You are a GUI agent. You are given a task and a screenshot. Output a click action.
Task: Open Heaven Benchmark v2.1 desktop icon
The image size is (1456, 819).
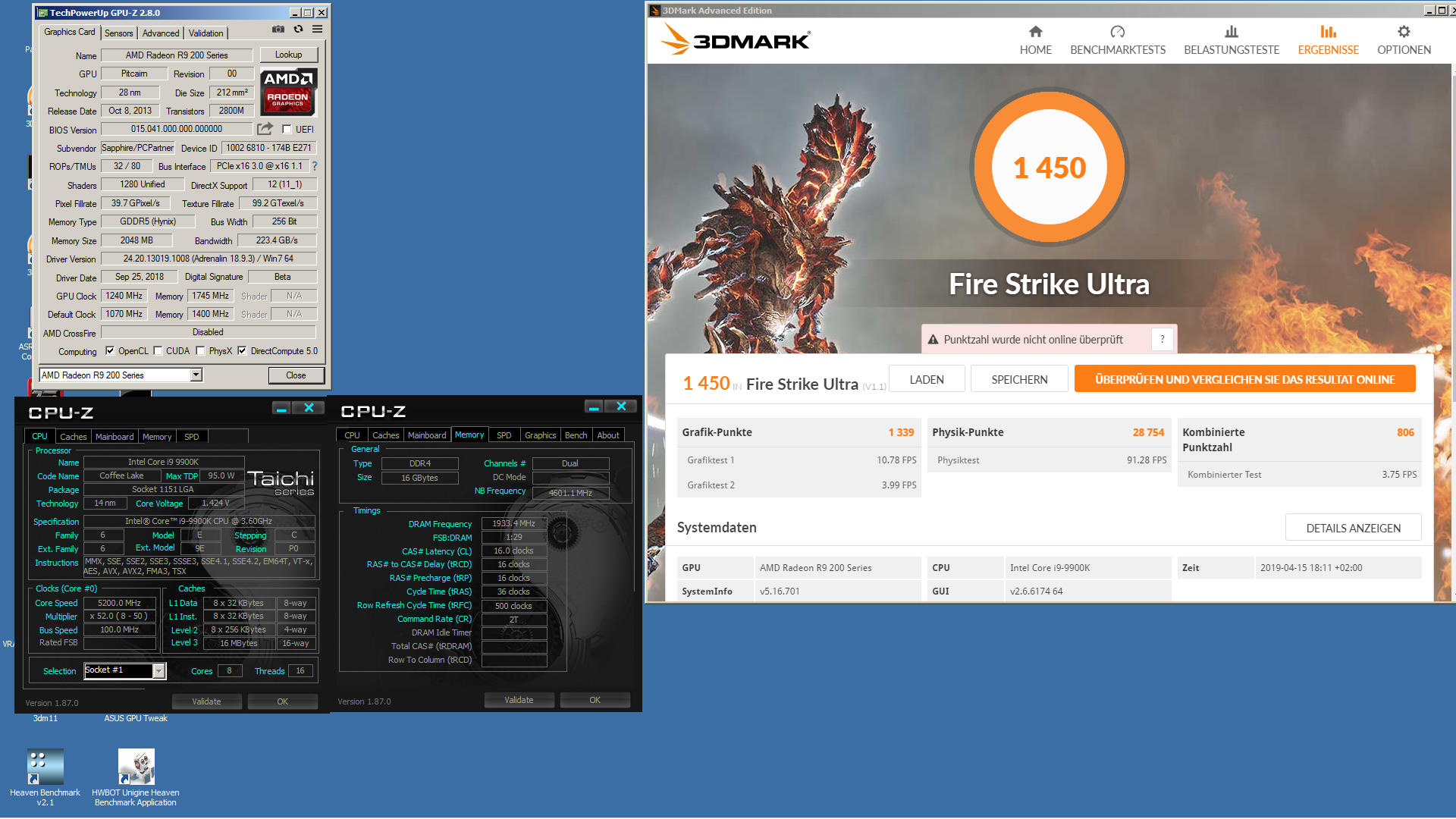(45, 767)
